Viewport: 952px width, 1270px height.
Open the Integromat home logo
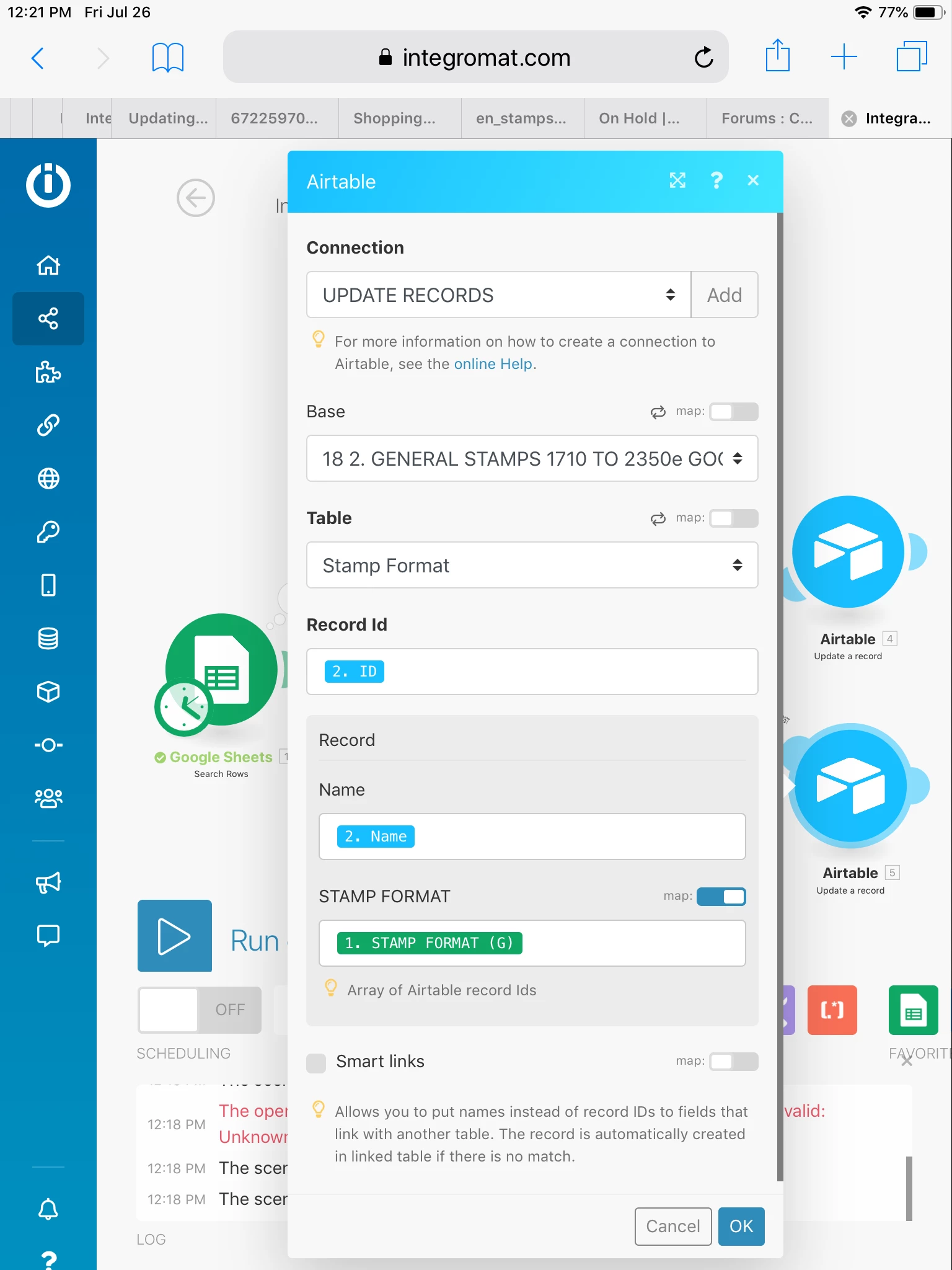tap(48, 185)
